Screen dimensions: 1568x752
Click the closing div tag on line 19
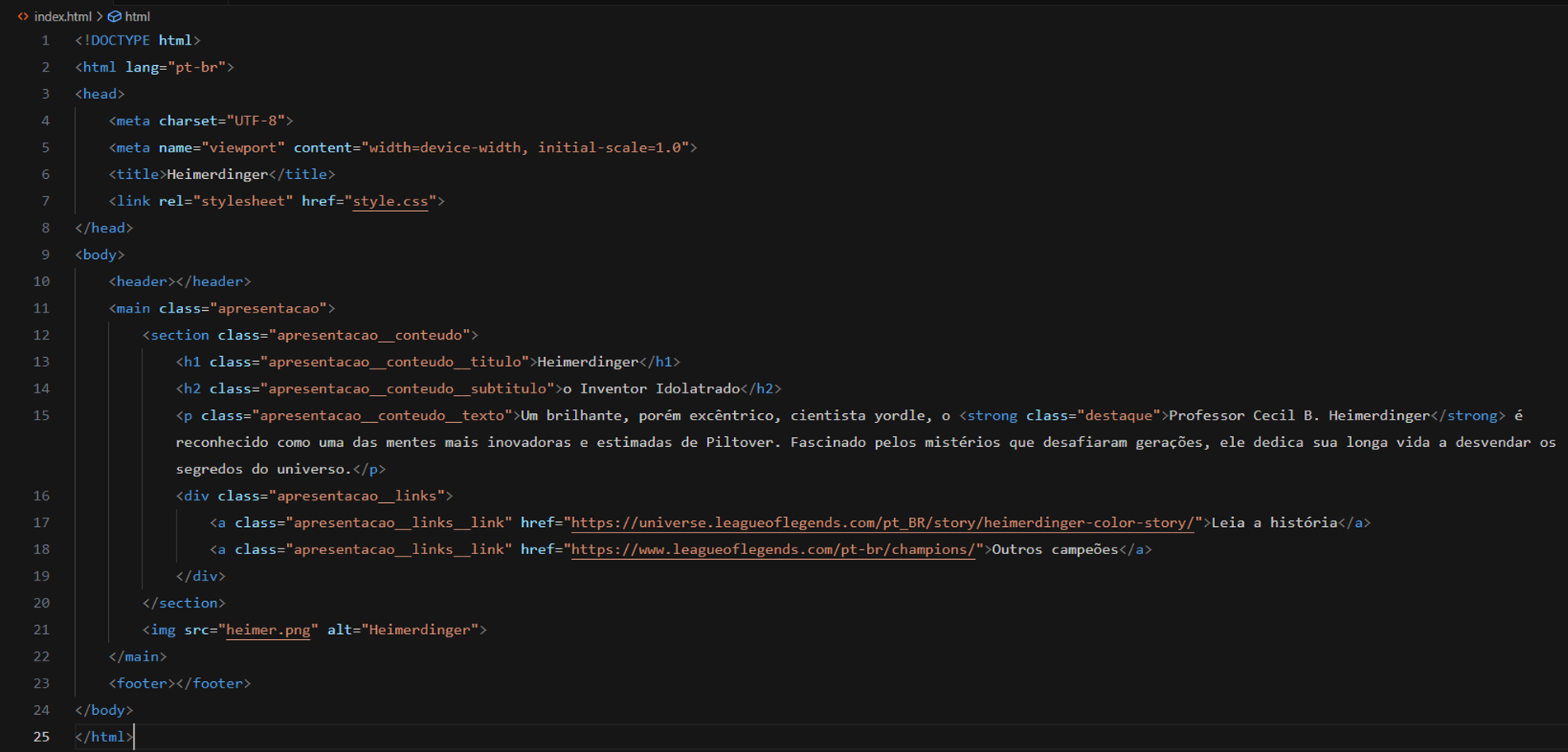[x=200, y=576]
